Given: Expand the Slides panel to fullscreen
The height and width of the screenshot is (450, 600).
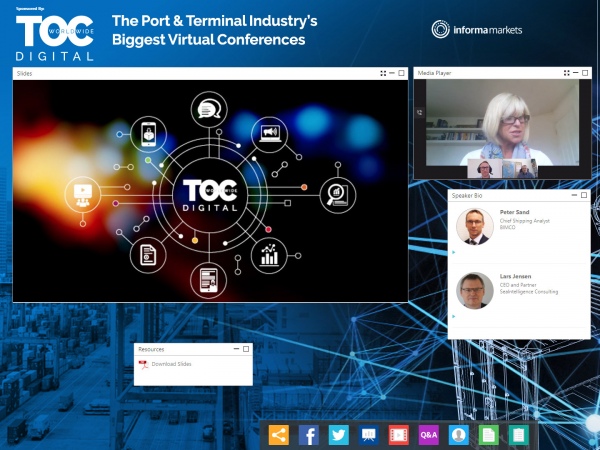Looking at the screenshot, I should [384, 73].
